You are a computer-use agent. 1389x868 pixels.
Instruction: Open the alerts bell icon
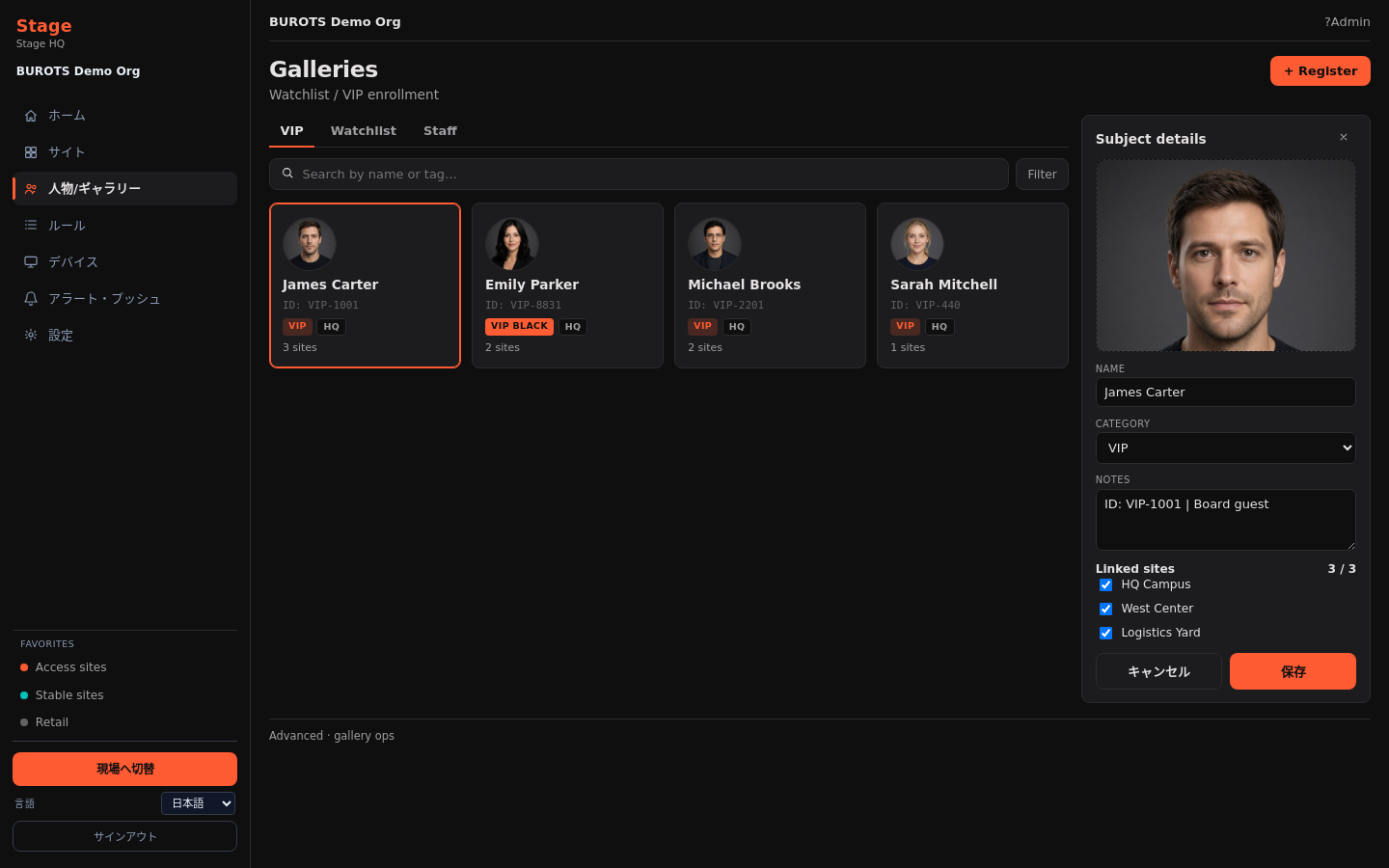pyautogui.click(x=31, y=299)
